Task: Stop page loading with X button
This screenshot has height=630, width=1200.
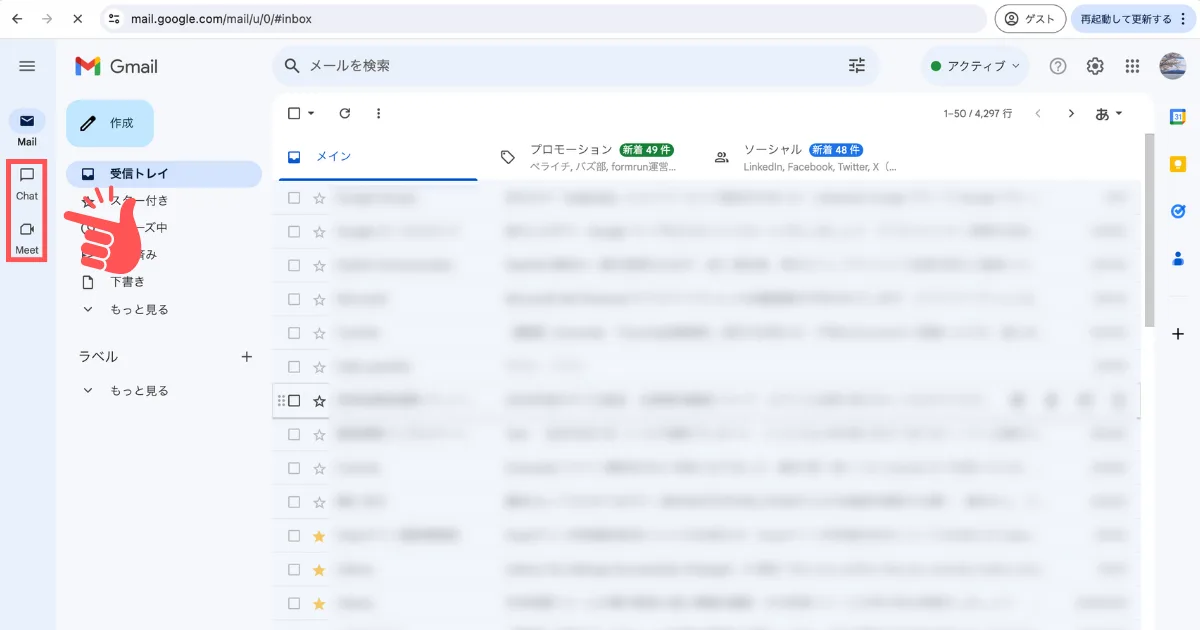Action: [78, 18]
